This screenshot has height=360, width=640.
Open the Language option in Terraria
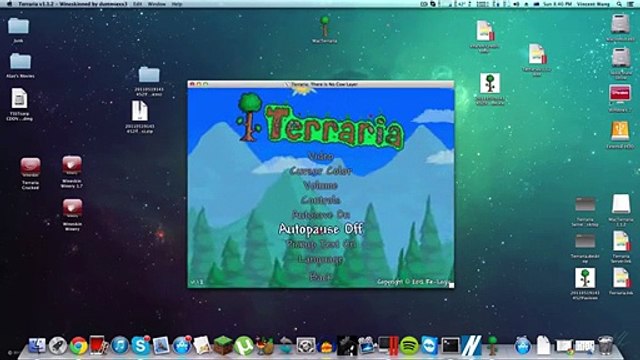coord(321,259)
